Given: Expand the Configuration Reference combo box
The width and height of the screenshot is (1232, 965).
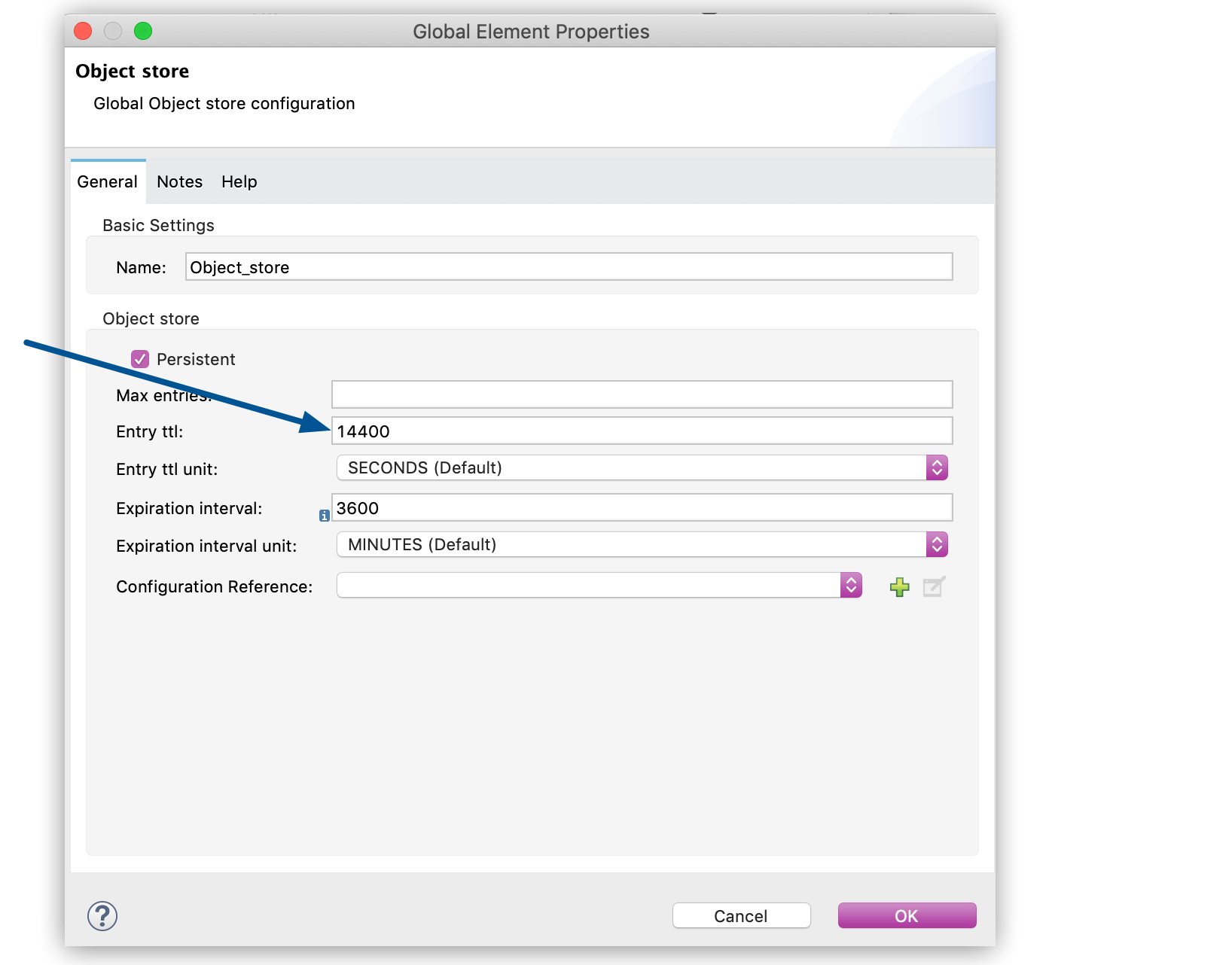Looking at the screenshot, I should pyautogui.click(x=595, y=585).
